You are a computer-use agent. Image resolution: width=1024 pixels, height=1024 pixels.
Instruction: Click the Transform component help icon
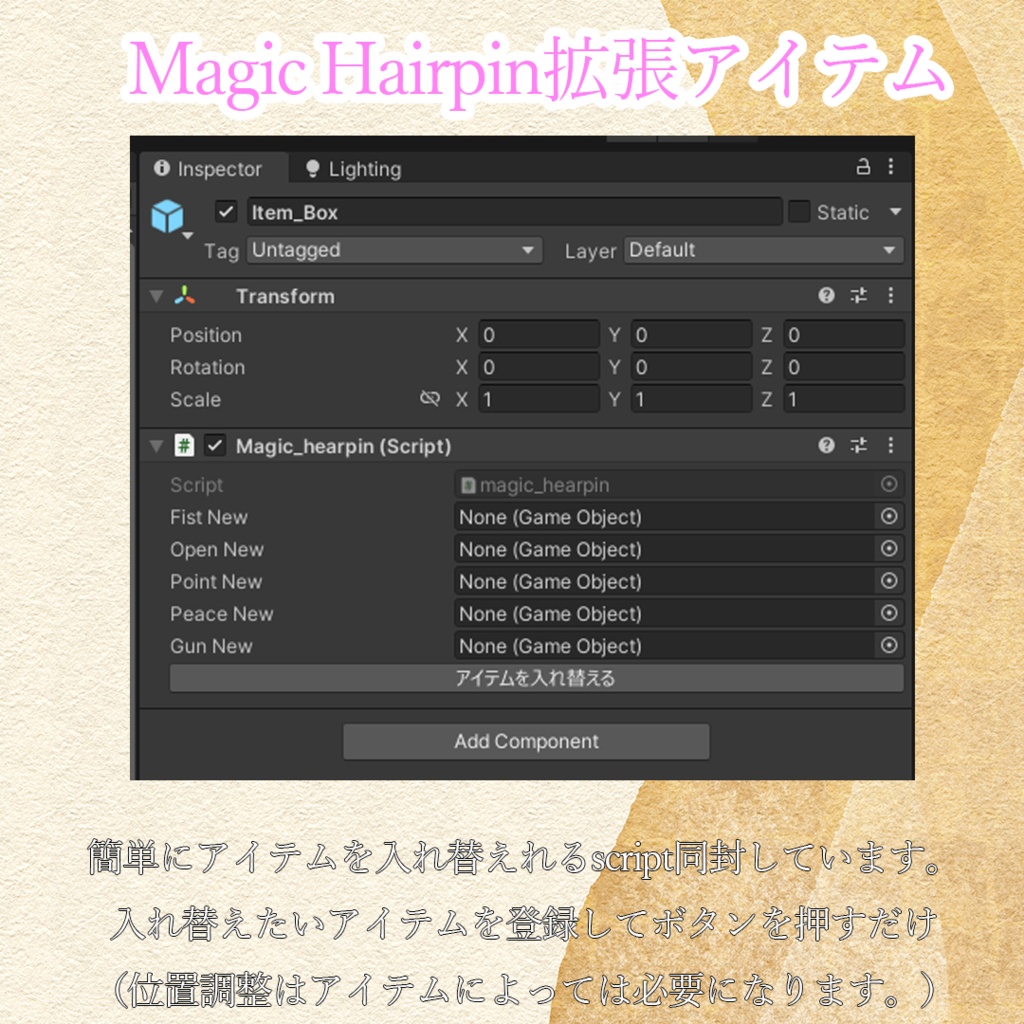pos(826,296)
